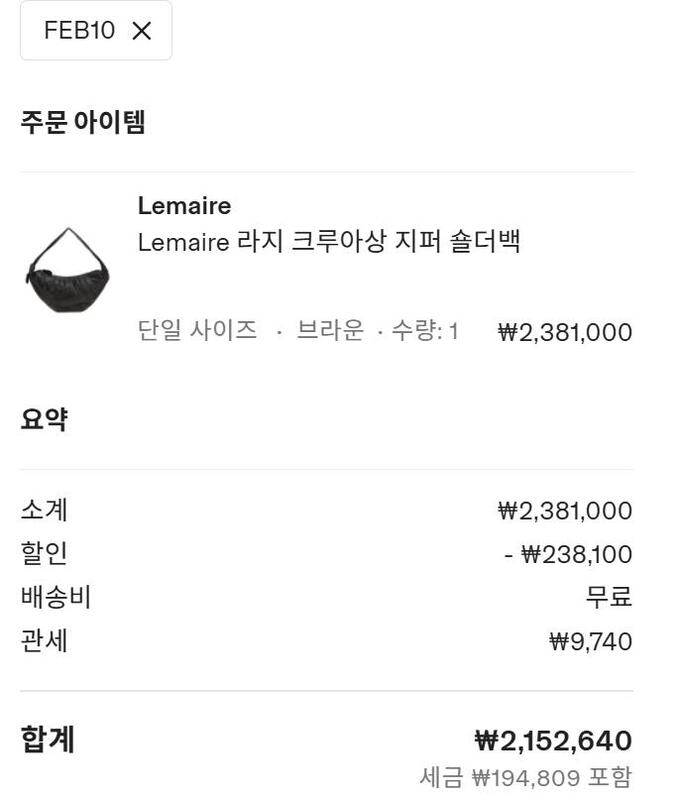Viewport: 675px width, 800px height.
Task: Click the 할인 discount label
Action: (44, 554)
